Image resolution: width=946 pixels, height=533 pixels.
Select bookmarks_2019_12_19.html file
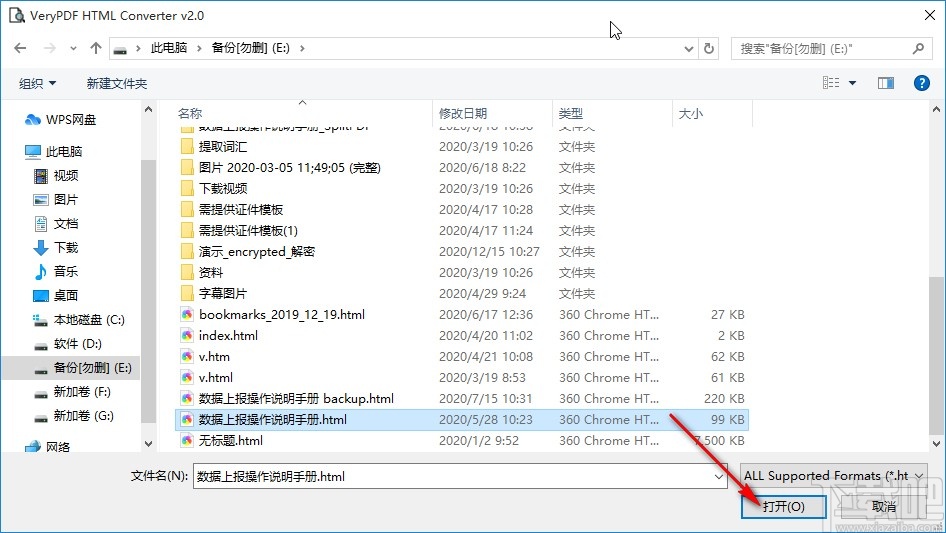click(x=282, y=314)
